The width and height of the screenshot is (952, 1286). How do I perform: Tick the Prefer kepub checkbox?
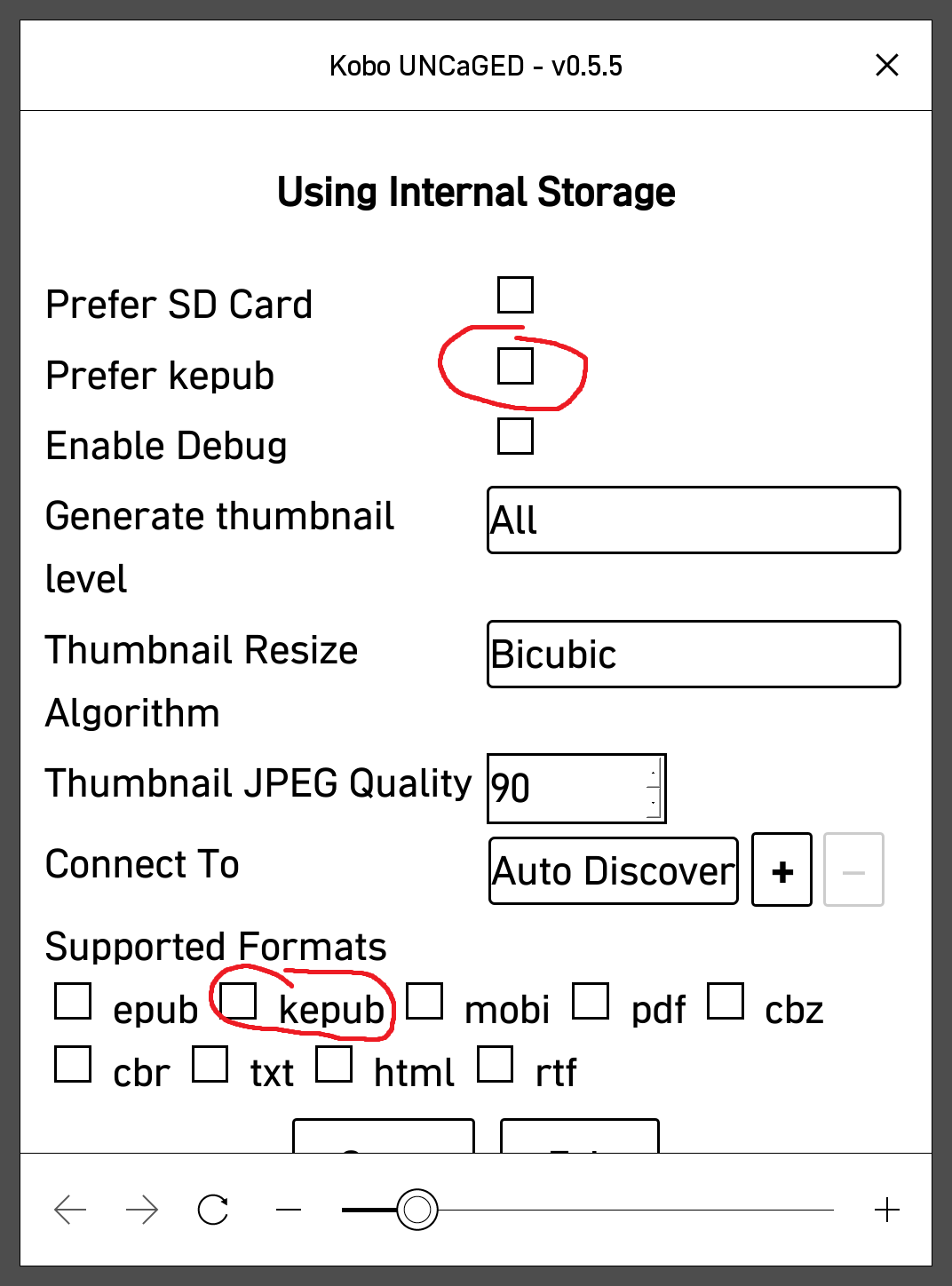click(x=515, y=366)
